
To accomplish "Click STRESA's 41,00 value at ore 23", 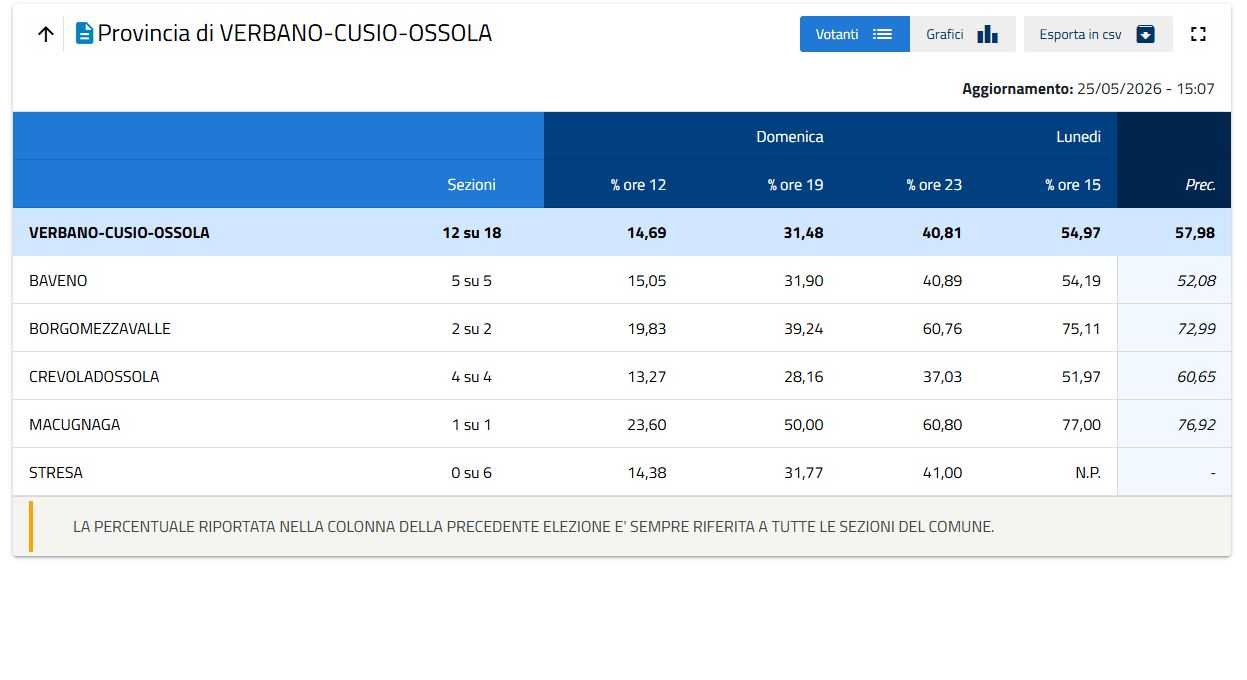I will (x=942, y=473).
